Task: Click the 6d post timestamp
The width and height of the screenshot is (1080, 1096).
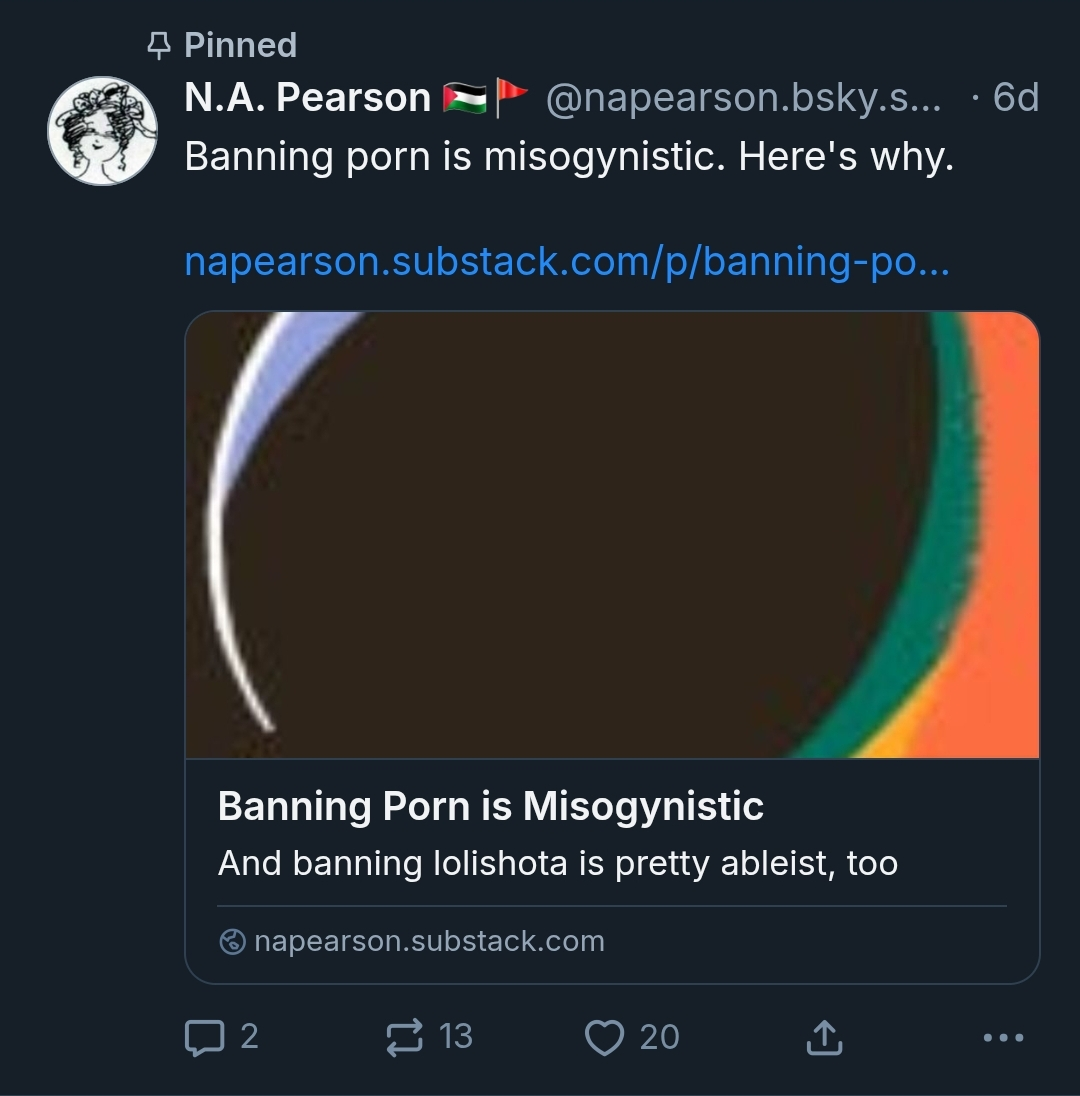Action: [x=1015, y=98]
